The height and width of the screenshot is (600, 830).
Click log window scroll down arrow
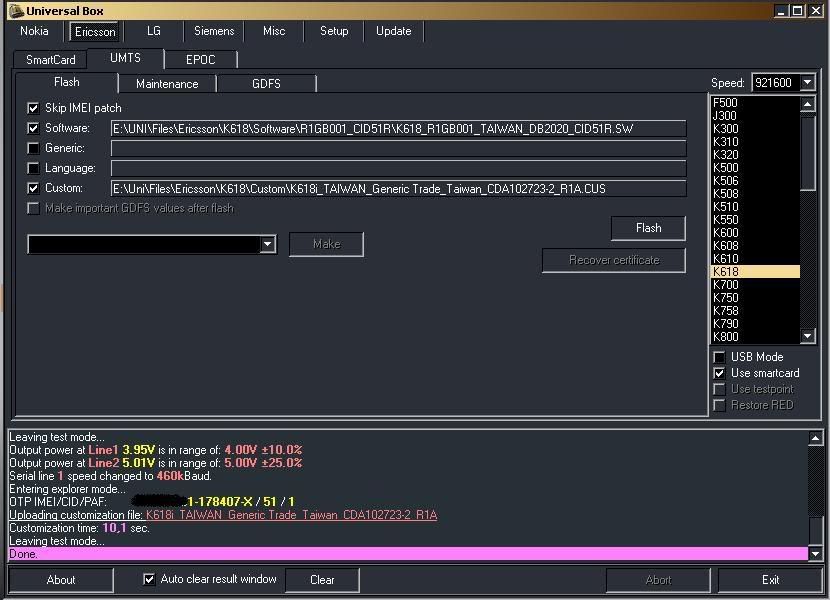(815, 554)
